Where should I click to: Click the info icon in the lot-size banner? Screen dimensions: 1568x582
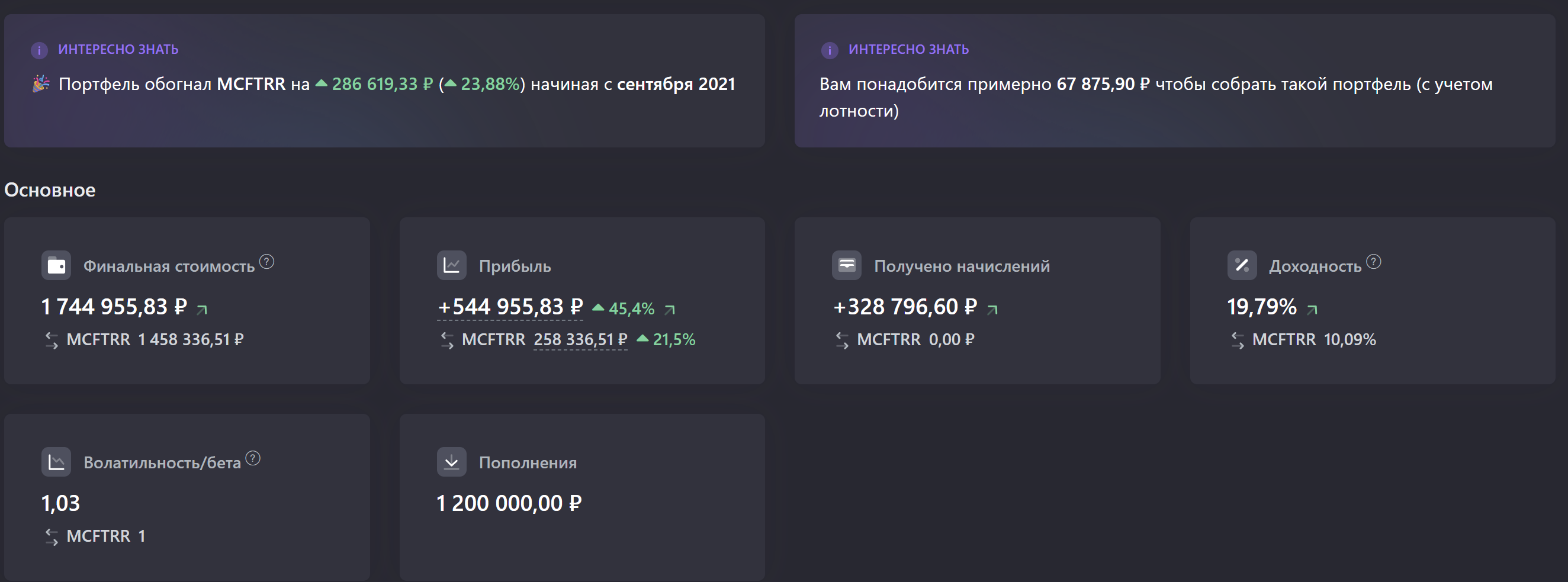click(x=830, y=50)
